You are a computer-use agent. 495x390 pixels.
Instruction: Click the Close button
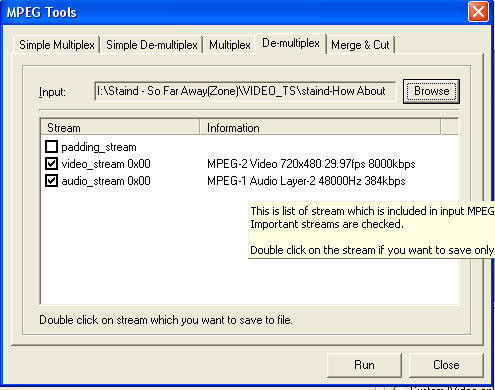coord(446,365)
